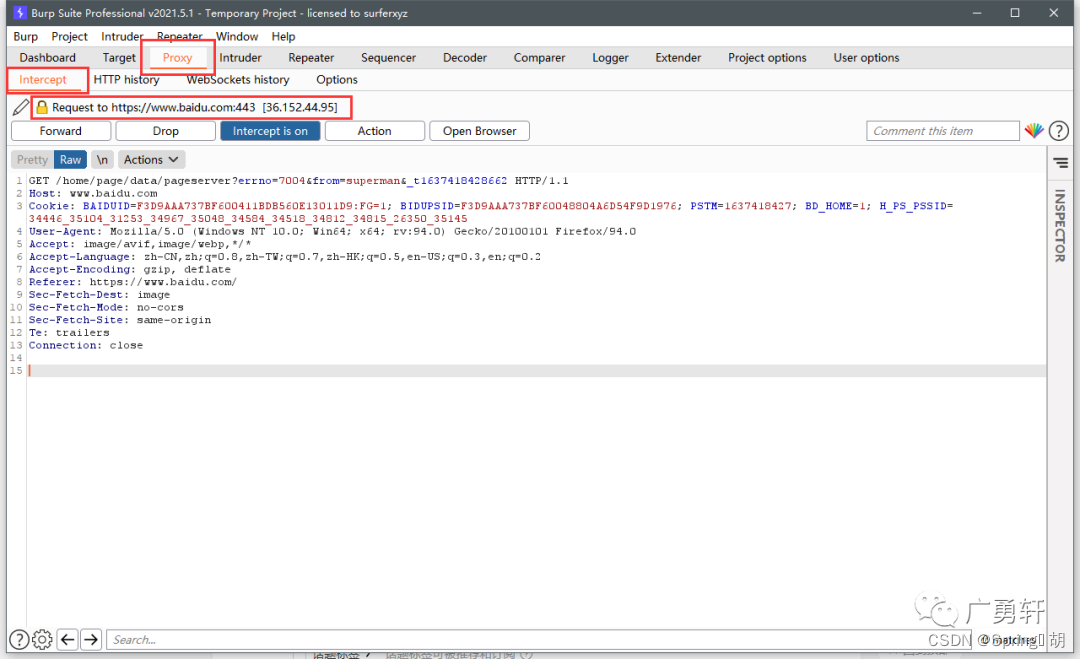Screen dimensions: 1080x659
Task: Click the Sec-Fetch-Mode: no-cors line
Action: (106, 307)
